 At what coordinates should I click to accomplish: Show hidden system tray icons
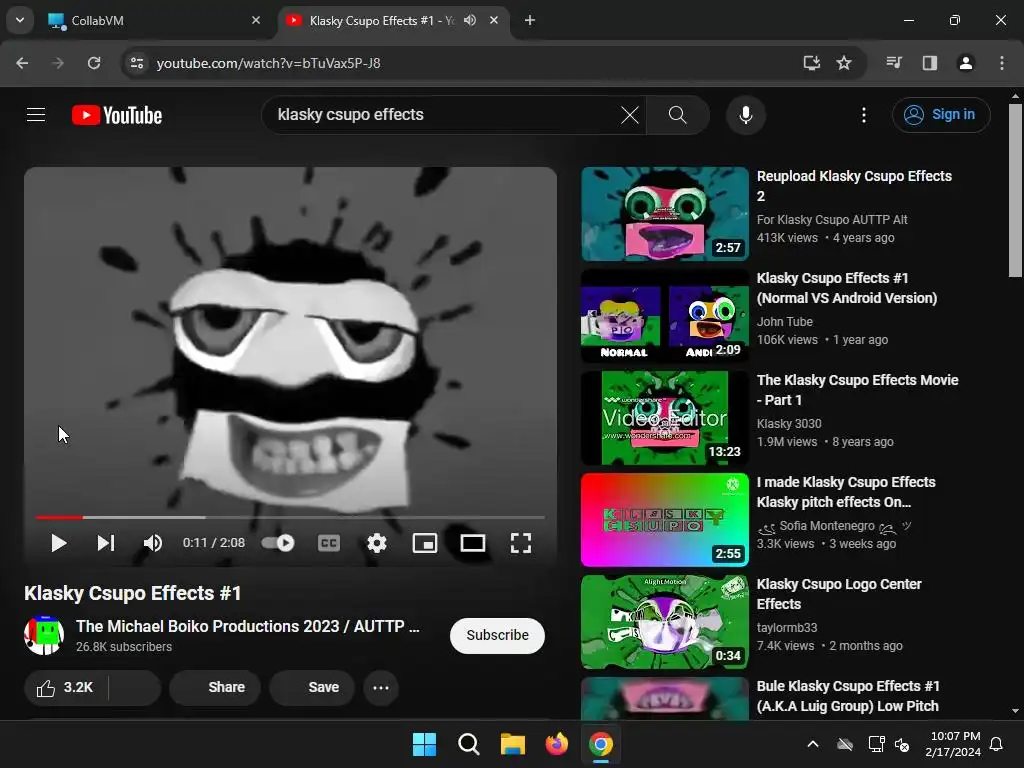click(x=813, y=744)
